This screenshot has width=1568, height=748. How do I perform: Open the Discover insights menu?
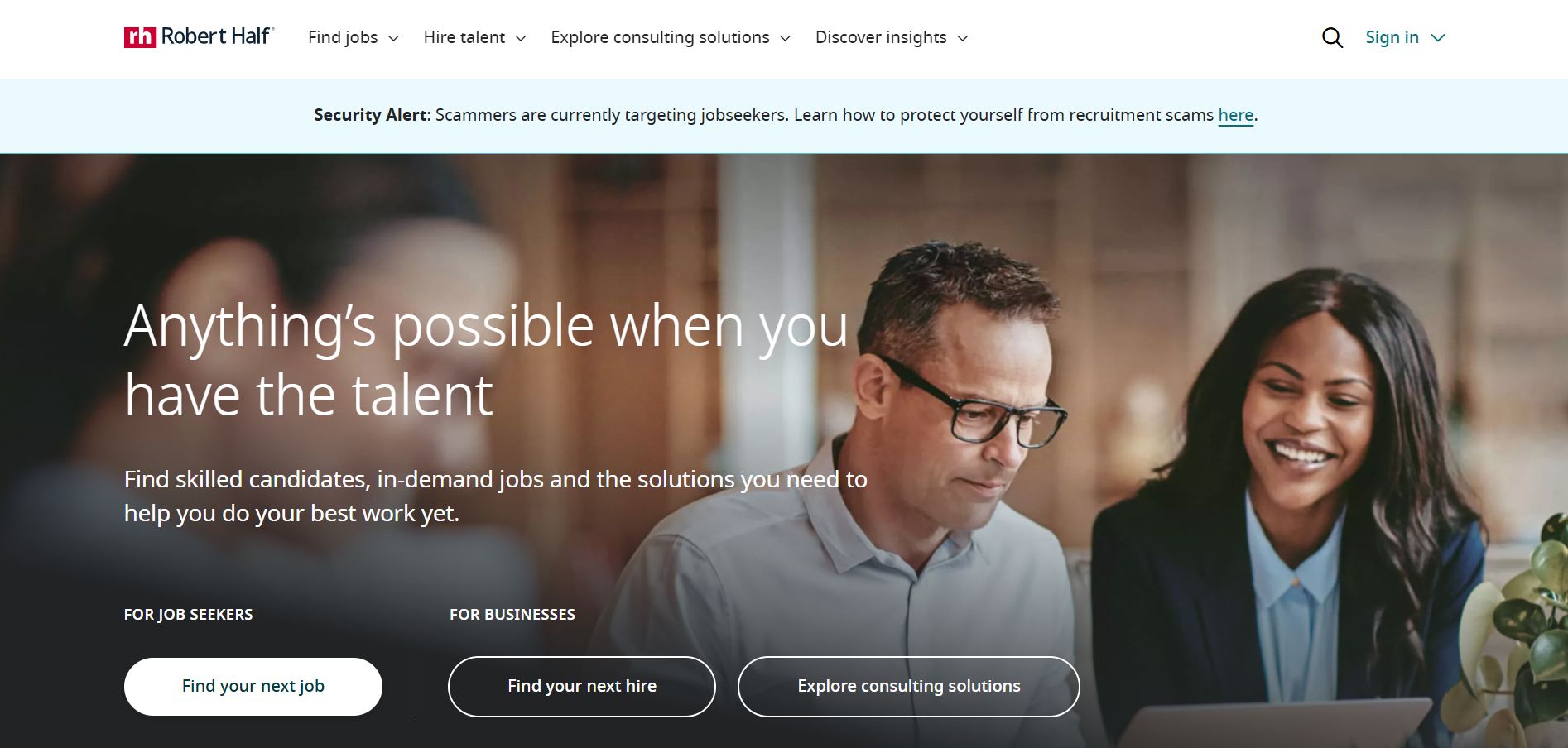[881, 37]
